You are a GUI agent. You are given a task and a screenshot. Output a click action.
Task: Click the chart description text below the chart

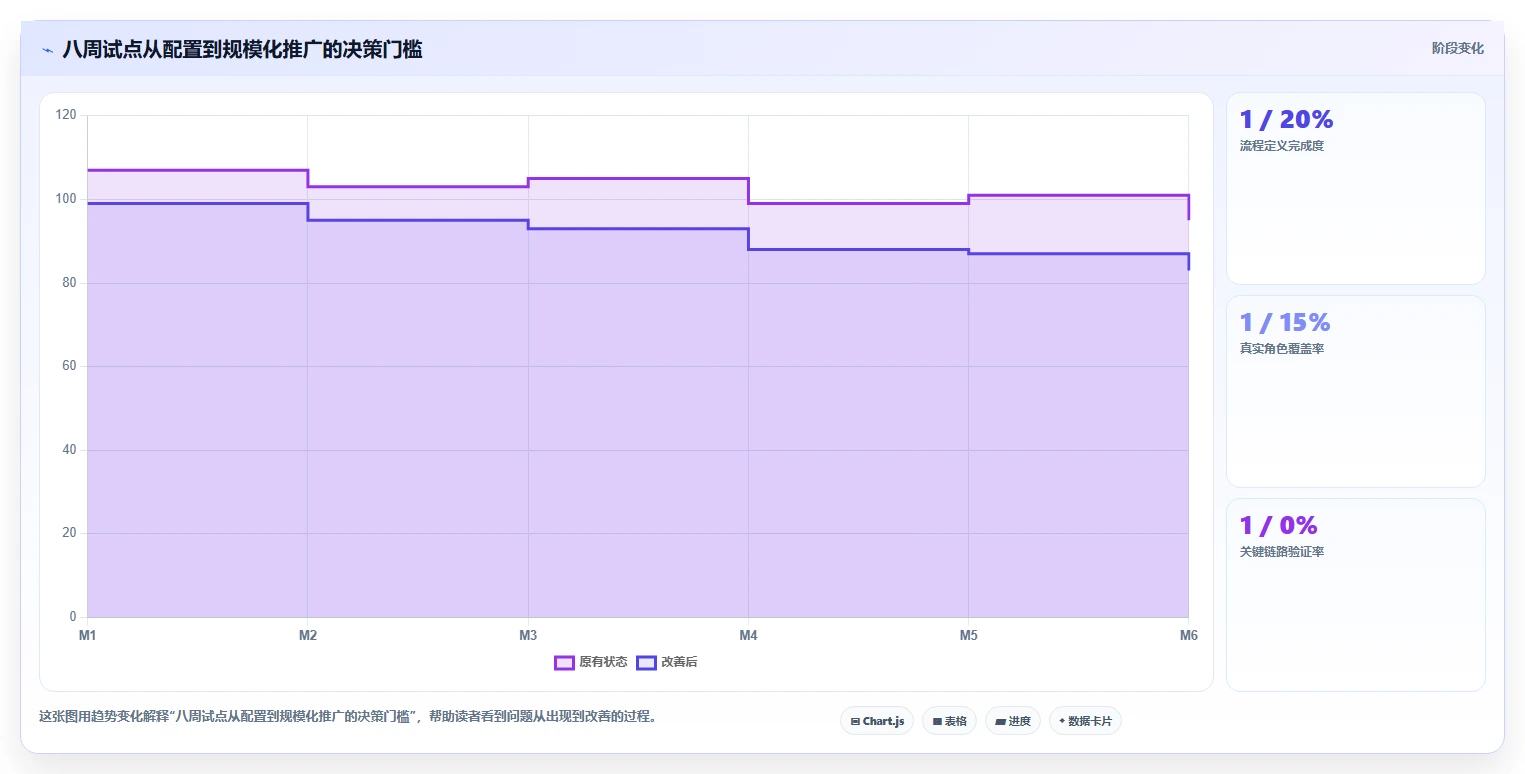click(x=348, y=716)
